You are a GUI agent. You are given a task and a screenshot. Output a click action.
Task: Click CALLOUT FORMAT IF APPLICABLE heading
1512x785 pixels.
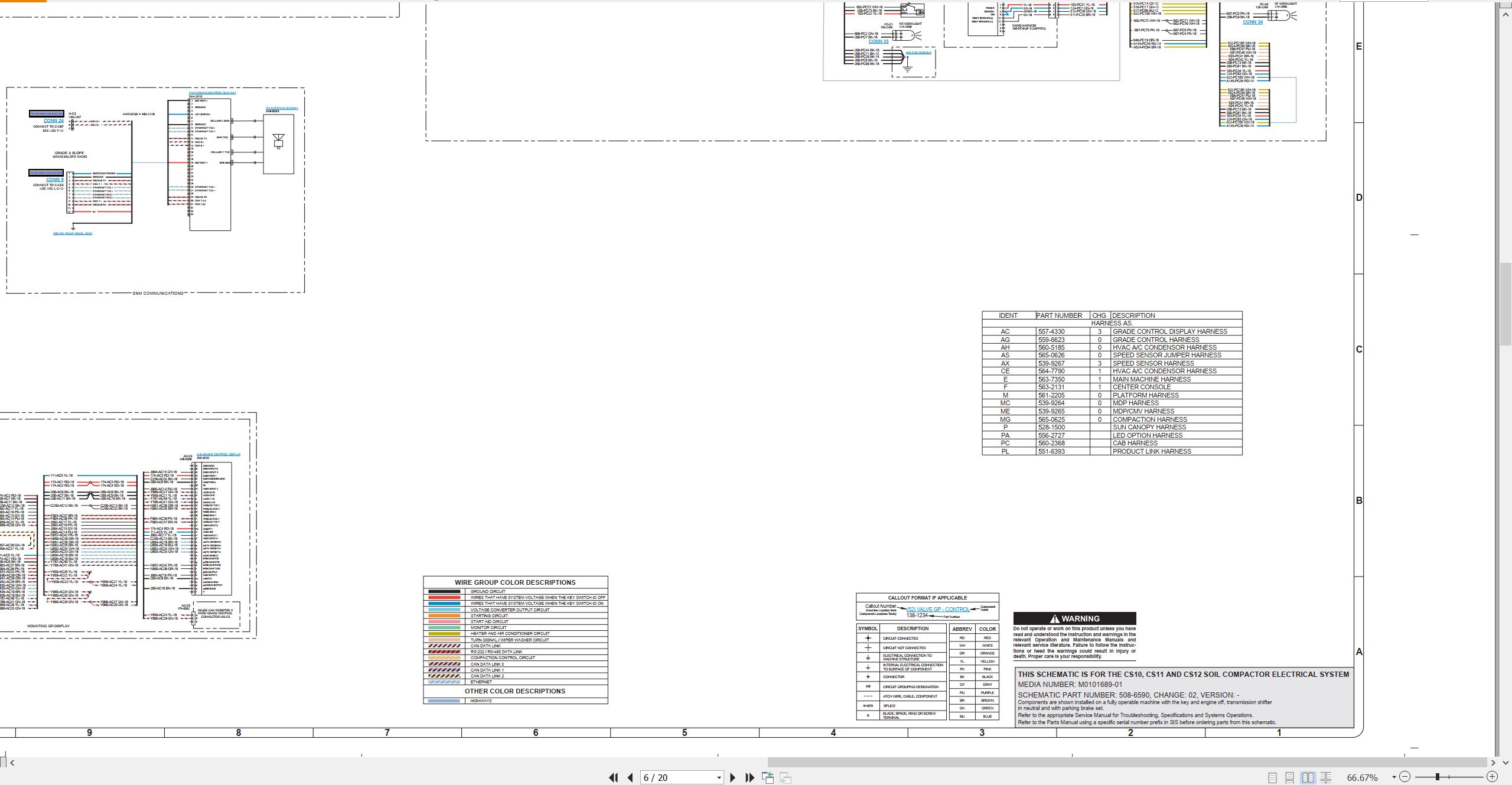tap(927, 598)
